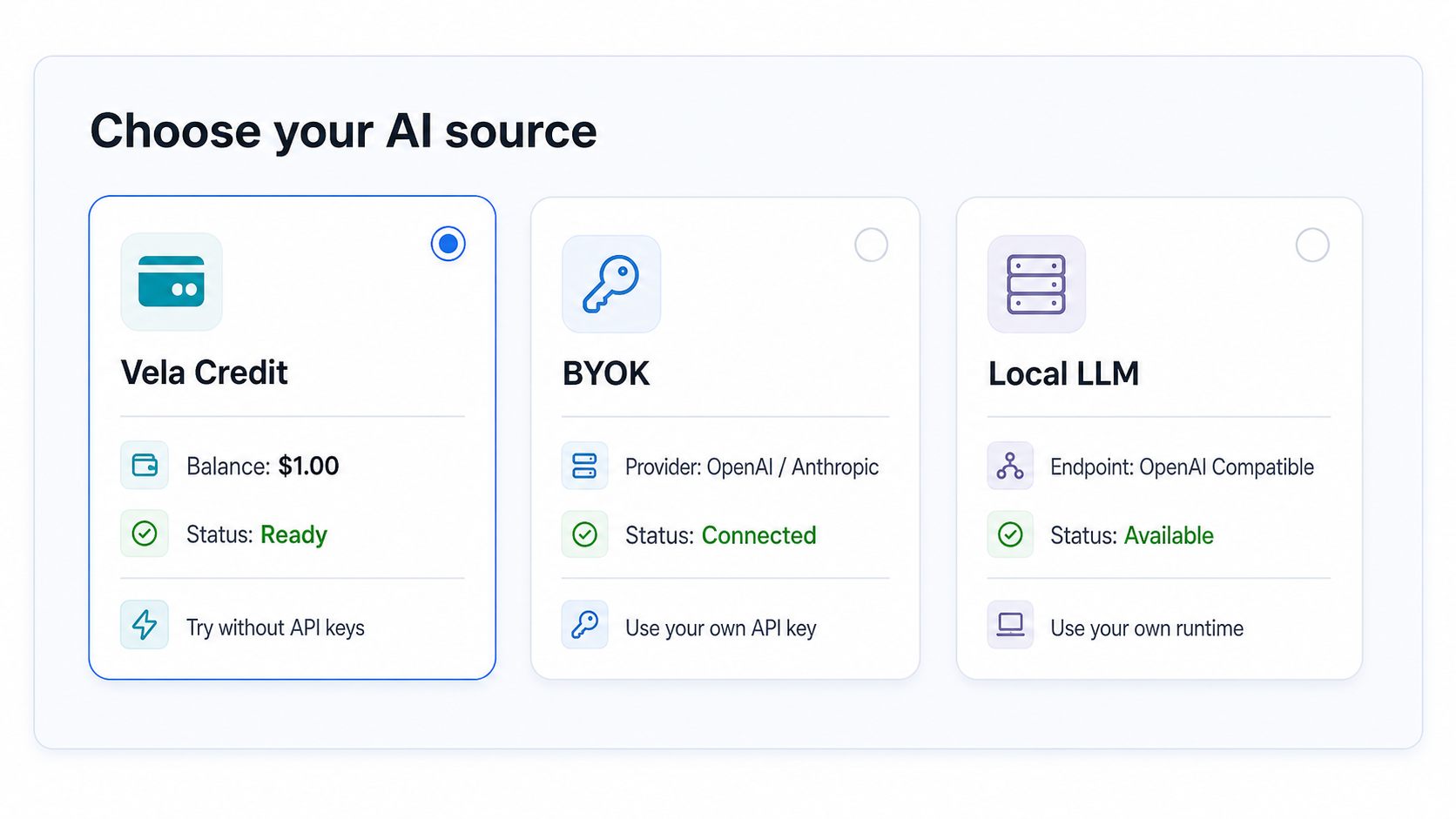Click the BYOK key icon
Screen dimensions: 1456x819
click(611, 284)
